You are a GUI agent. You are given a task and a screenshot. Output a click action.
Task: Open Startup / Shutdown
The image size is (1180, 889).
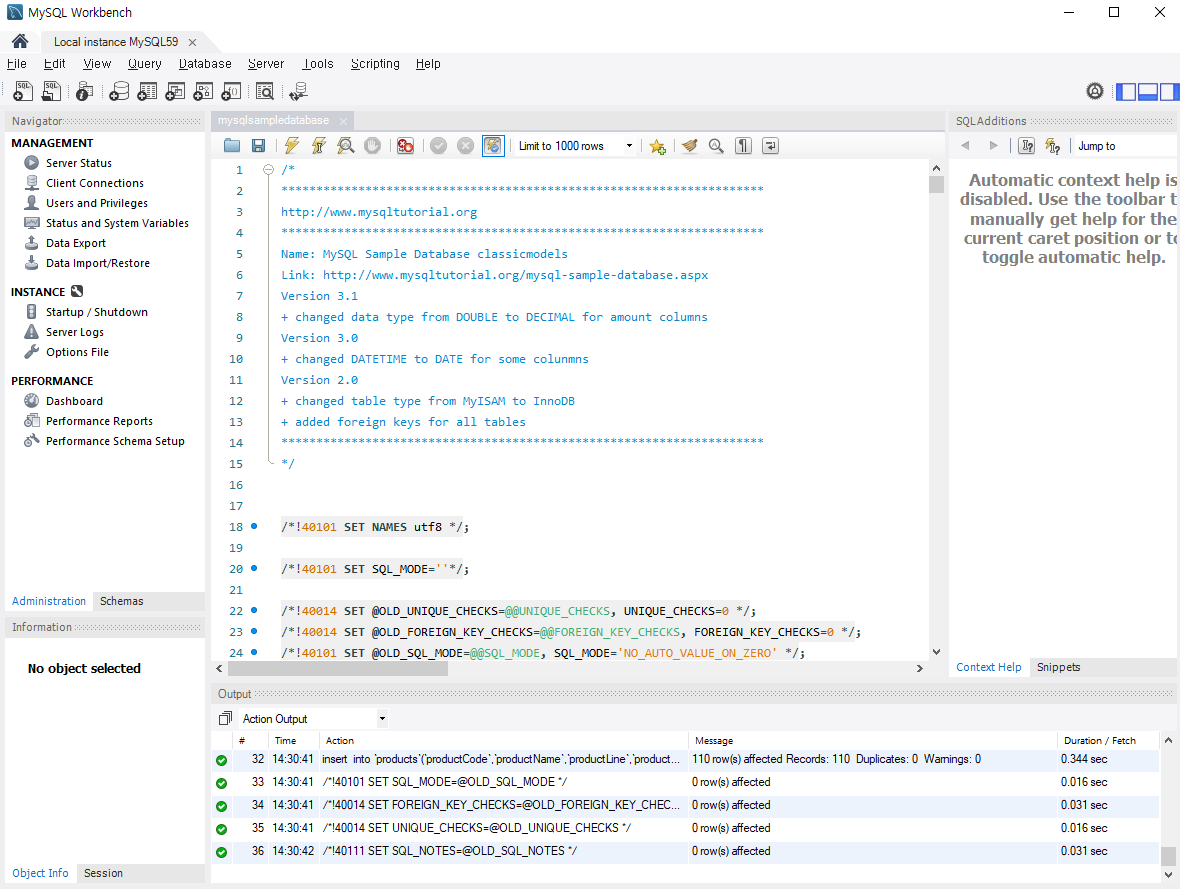point(96,312)
